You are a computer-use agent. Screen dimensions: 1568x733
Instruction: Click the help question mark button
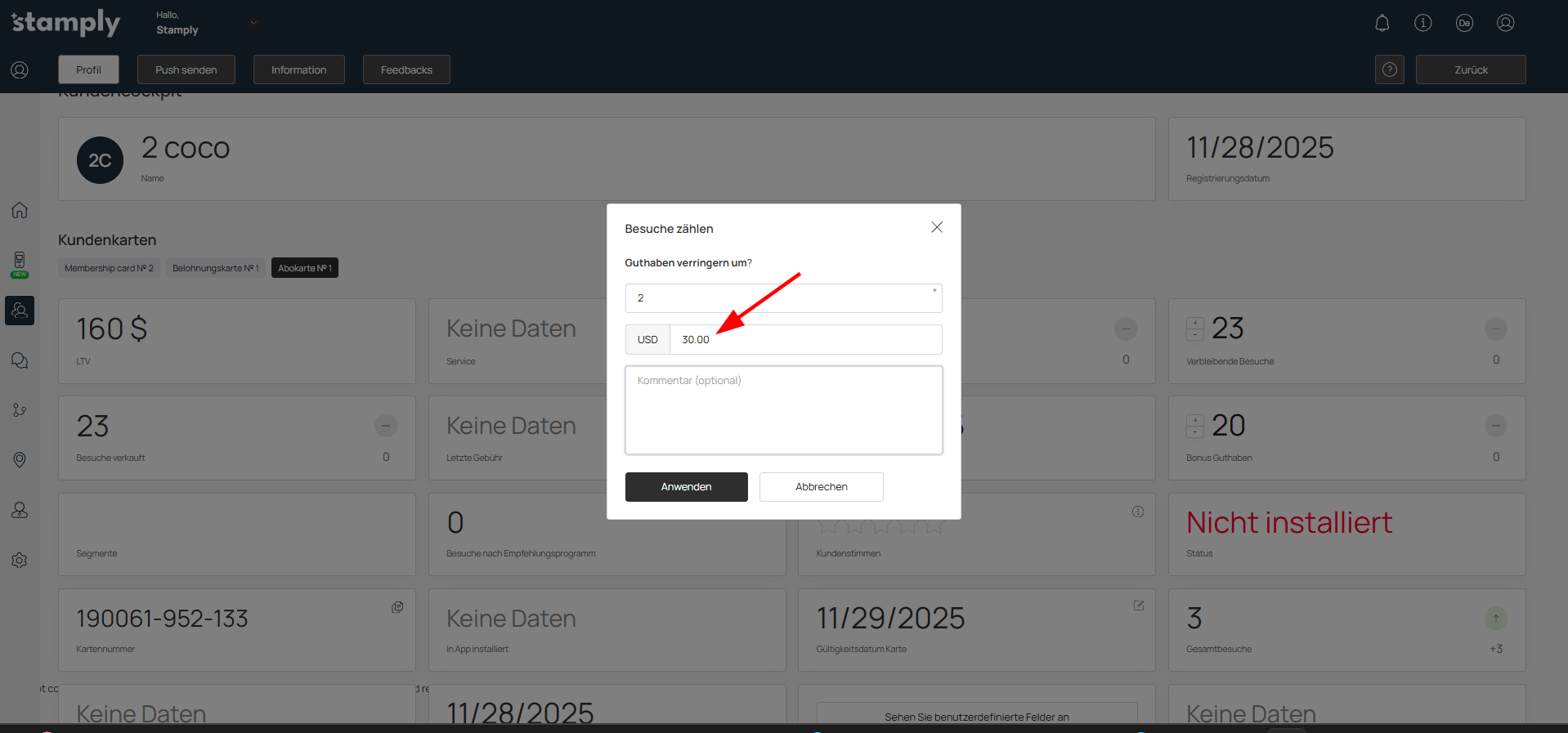[1389, 69]
